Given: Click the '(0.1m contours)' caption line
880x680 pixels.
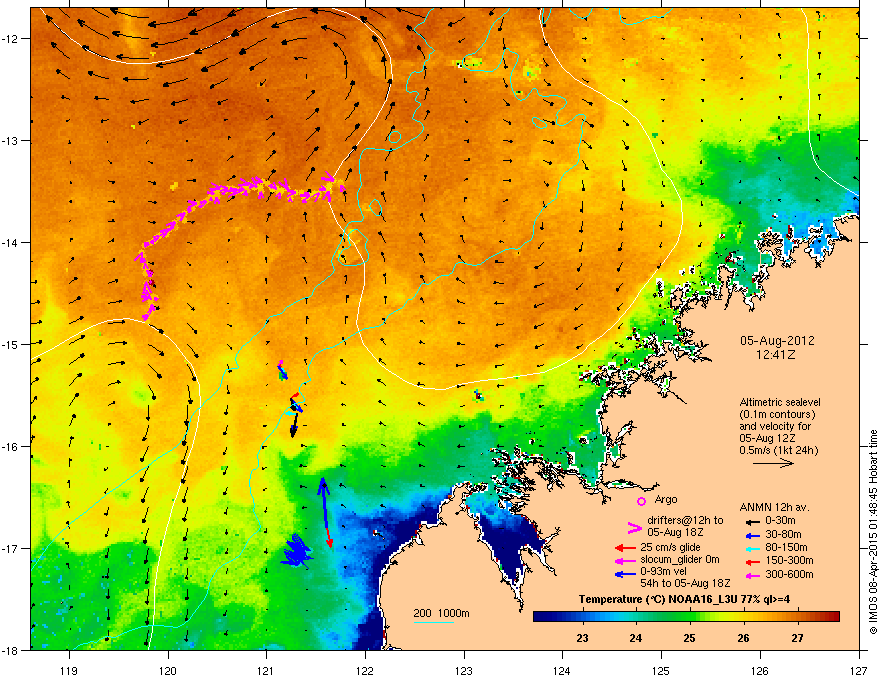Looking at the screenshot, I should 777,415.
